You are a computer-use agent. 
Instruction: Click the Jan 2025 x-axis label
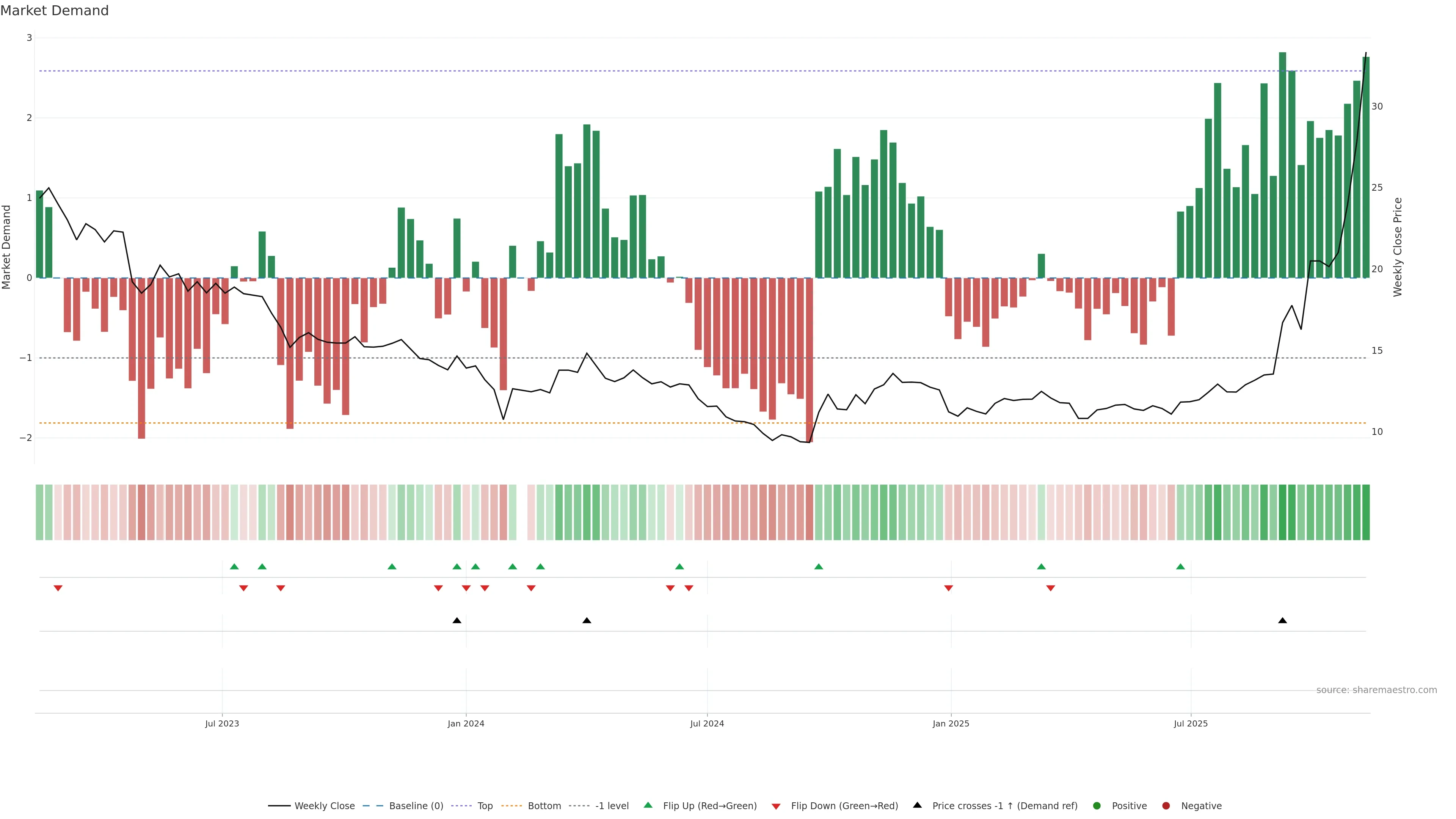click(x=951, y=723)
